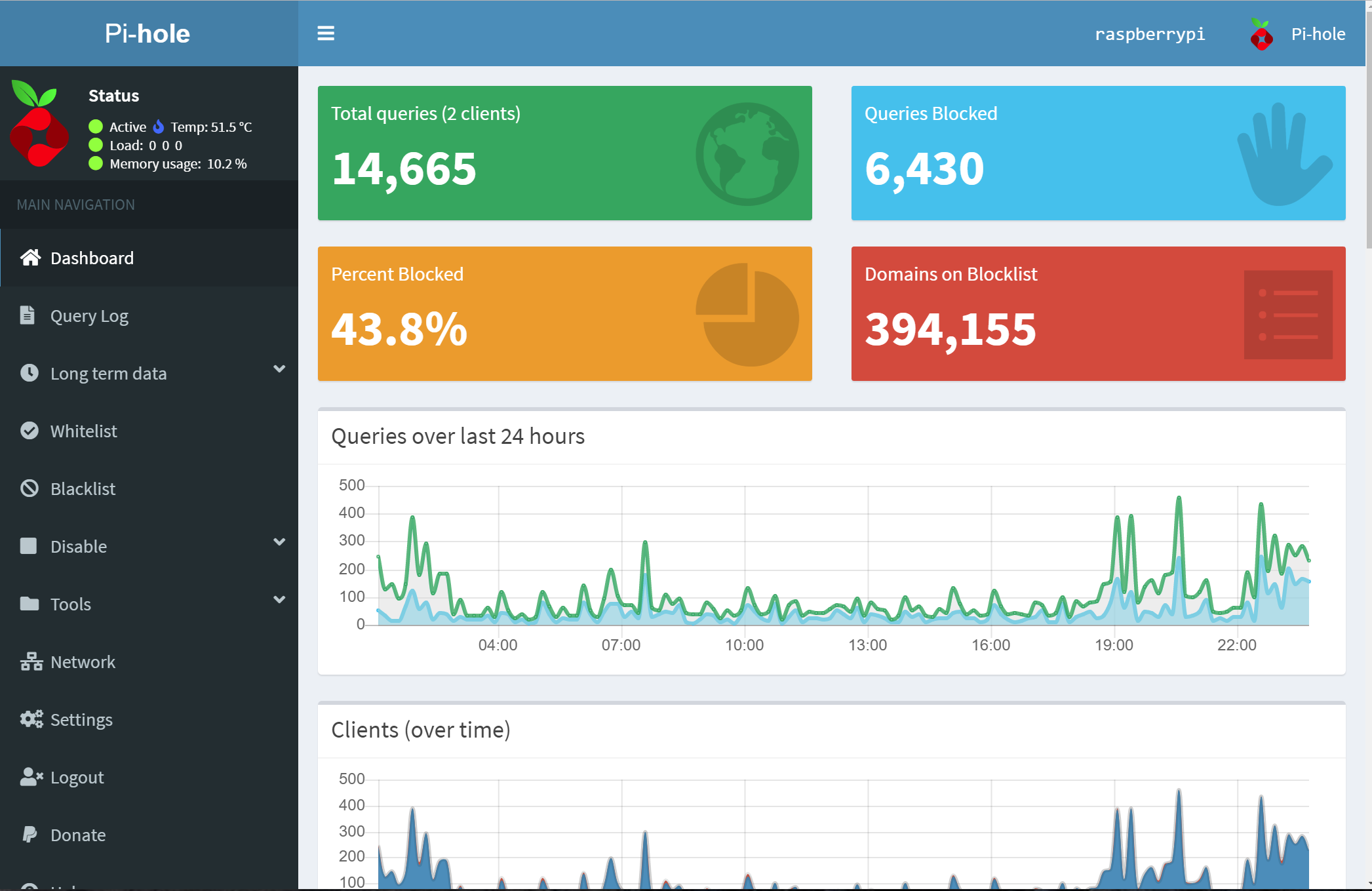Click the Domains on Blocklist box
This screenshot has width=1372, height=891.
coord(1098,313)
